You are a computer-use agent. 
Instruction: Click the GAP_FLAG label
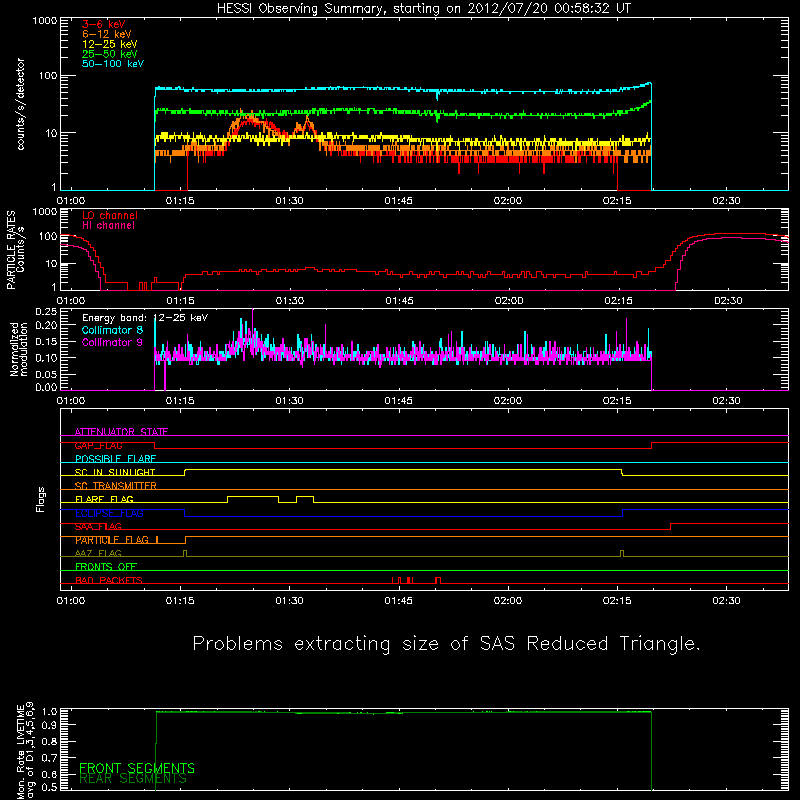[x=98, y=445]
